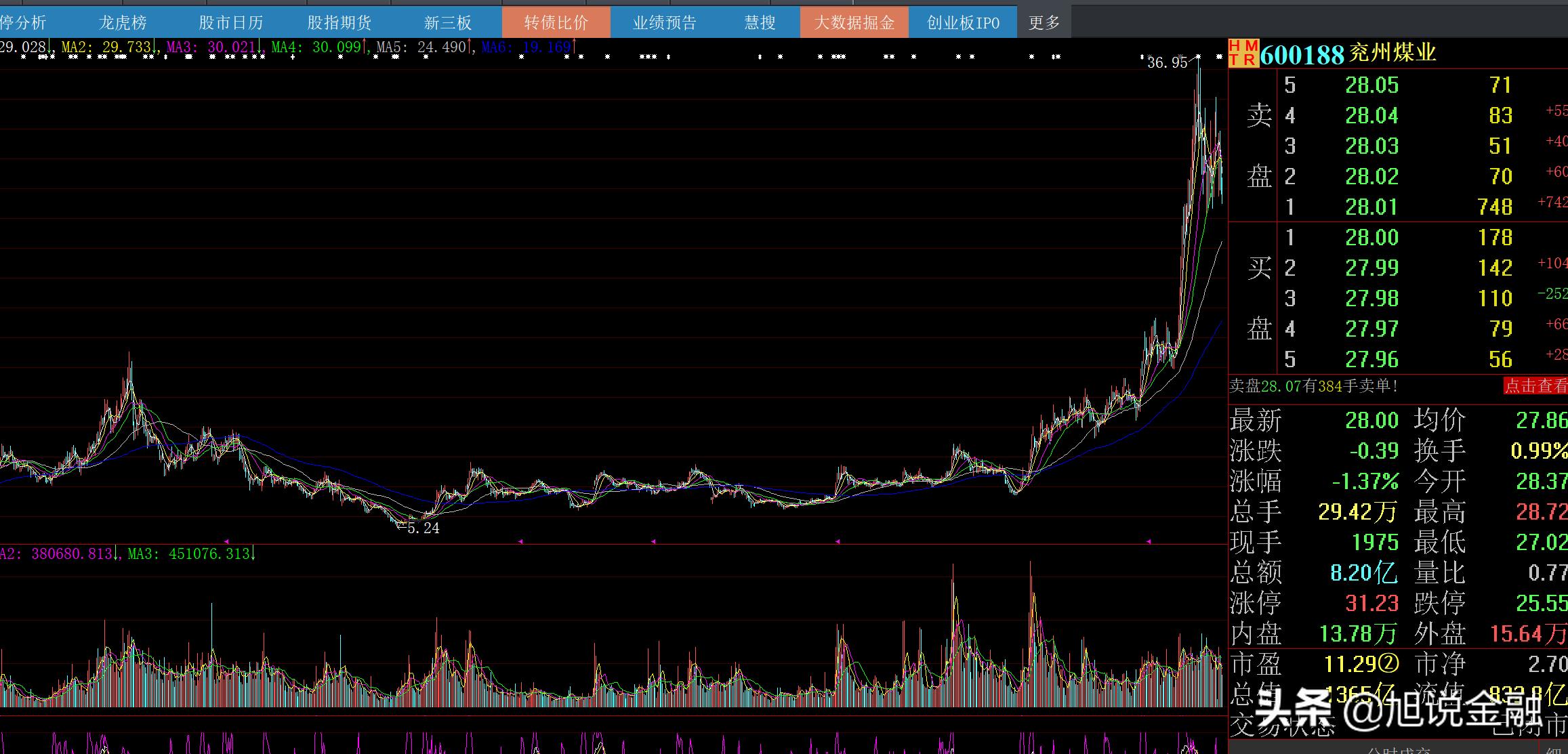
Task: Switch to the 股市日历 tab
Action: [x=230, y=23]
